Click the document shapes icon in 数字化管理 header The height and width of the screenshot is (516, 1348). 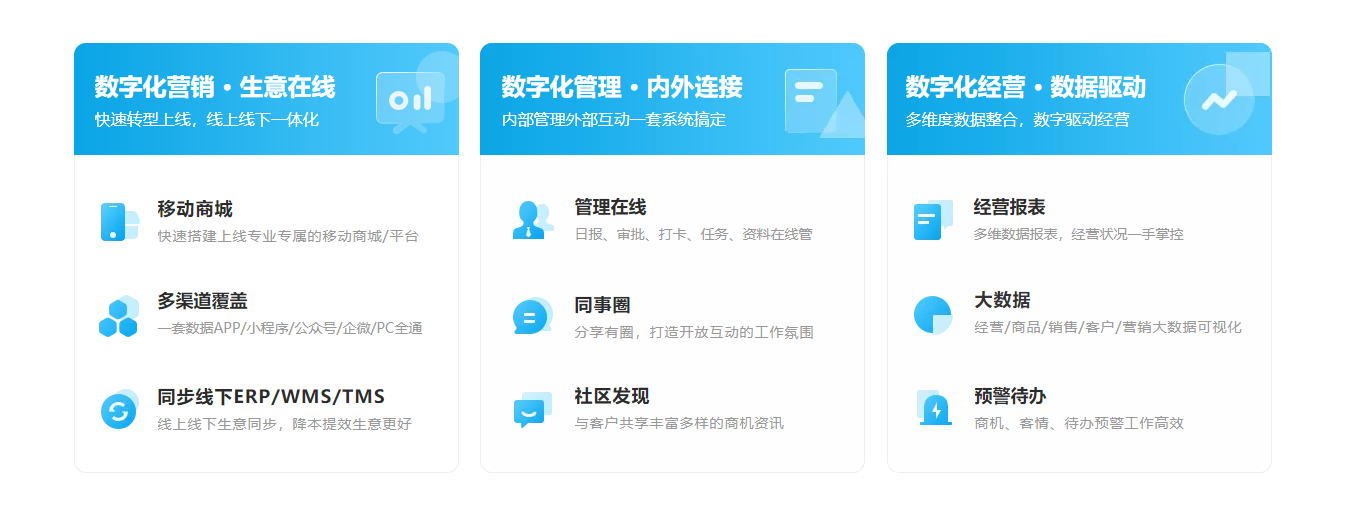tap(813, 99)
